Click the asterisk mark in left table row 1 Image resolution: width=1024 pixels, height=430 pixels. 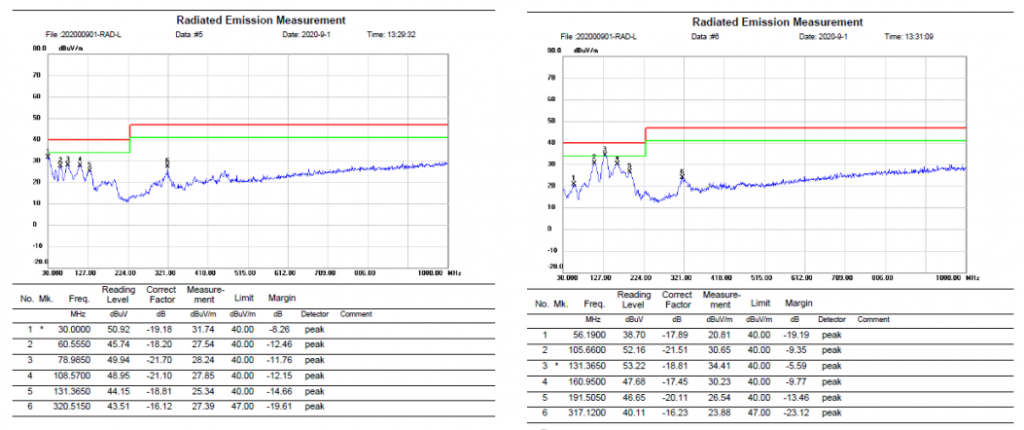coord(42,328)
